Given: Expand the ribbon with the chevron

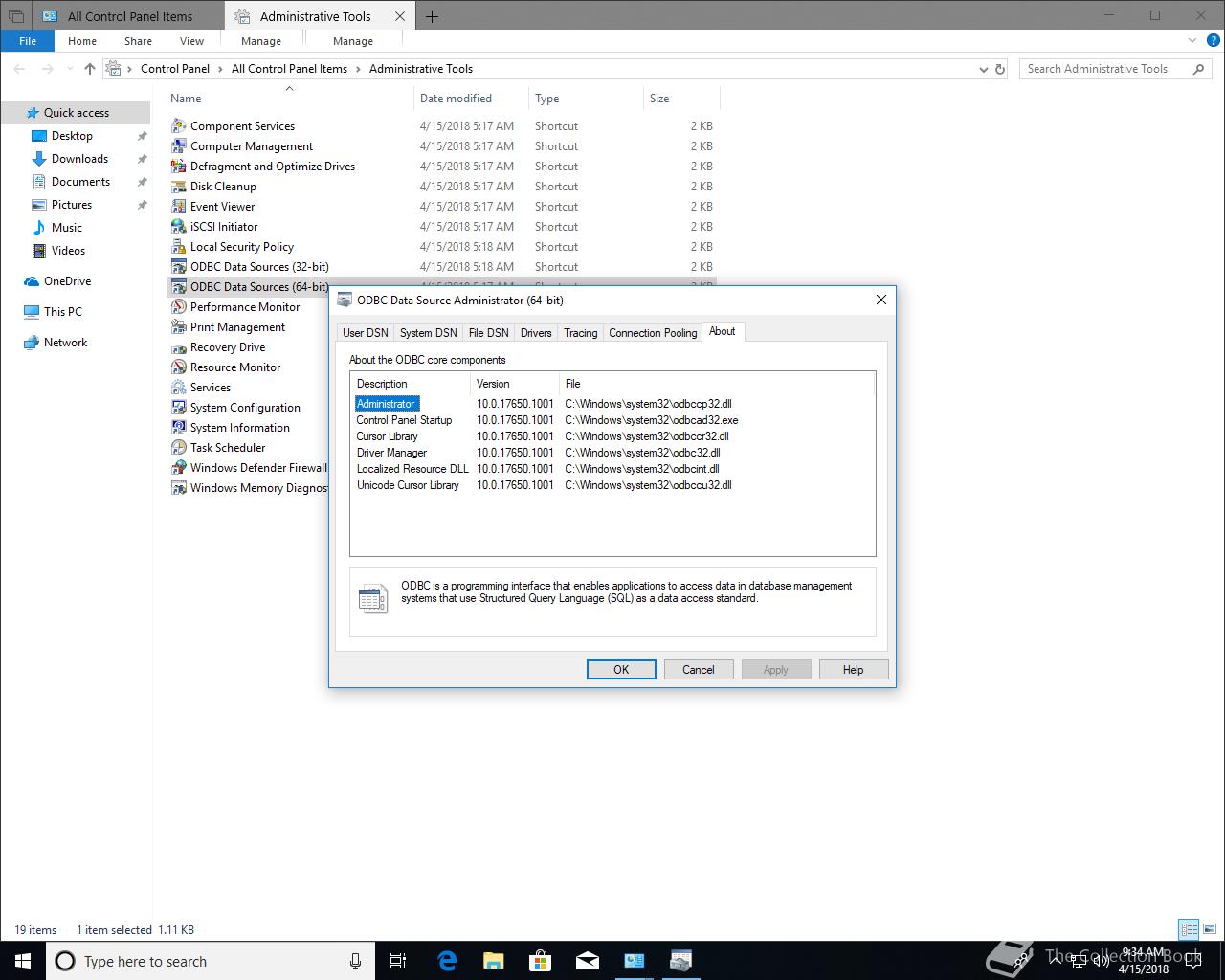Looking at the screenshot, I should tap(1192, 41).
